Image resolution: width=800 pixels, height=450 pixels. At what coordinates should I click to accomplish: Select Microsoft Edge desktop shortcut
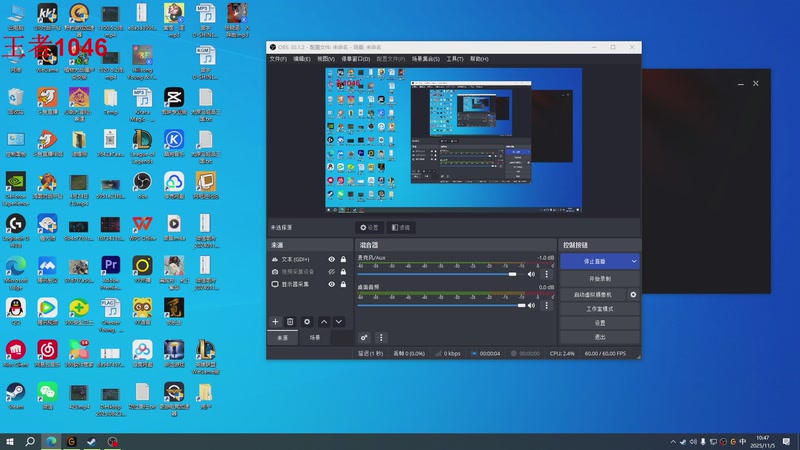pyautogui.click(x=16, y=273)
